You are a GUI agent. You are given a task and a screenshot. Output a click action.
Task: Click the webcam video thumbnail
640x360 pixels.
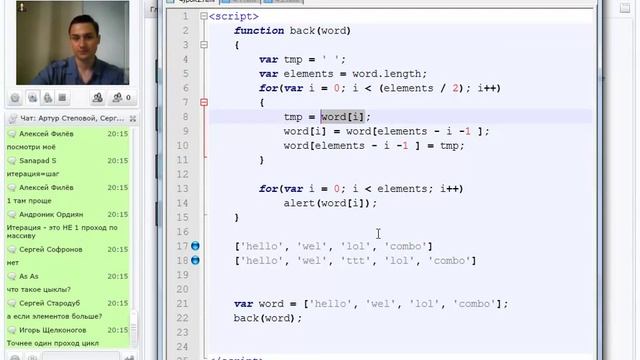click(73, 42)
